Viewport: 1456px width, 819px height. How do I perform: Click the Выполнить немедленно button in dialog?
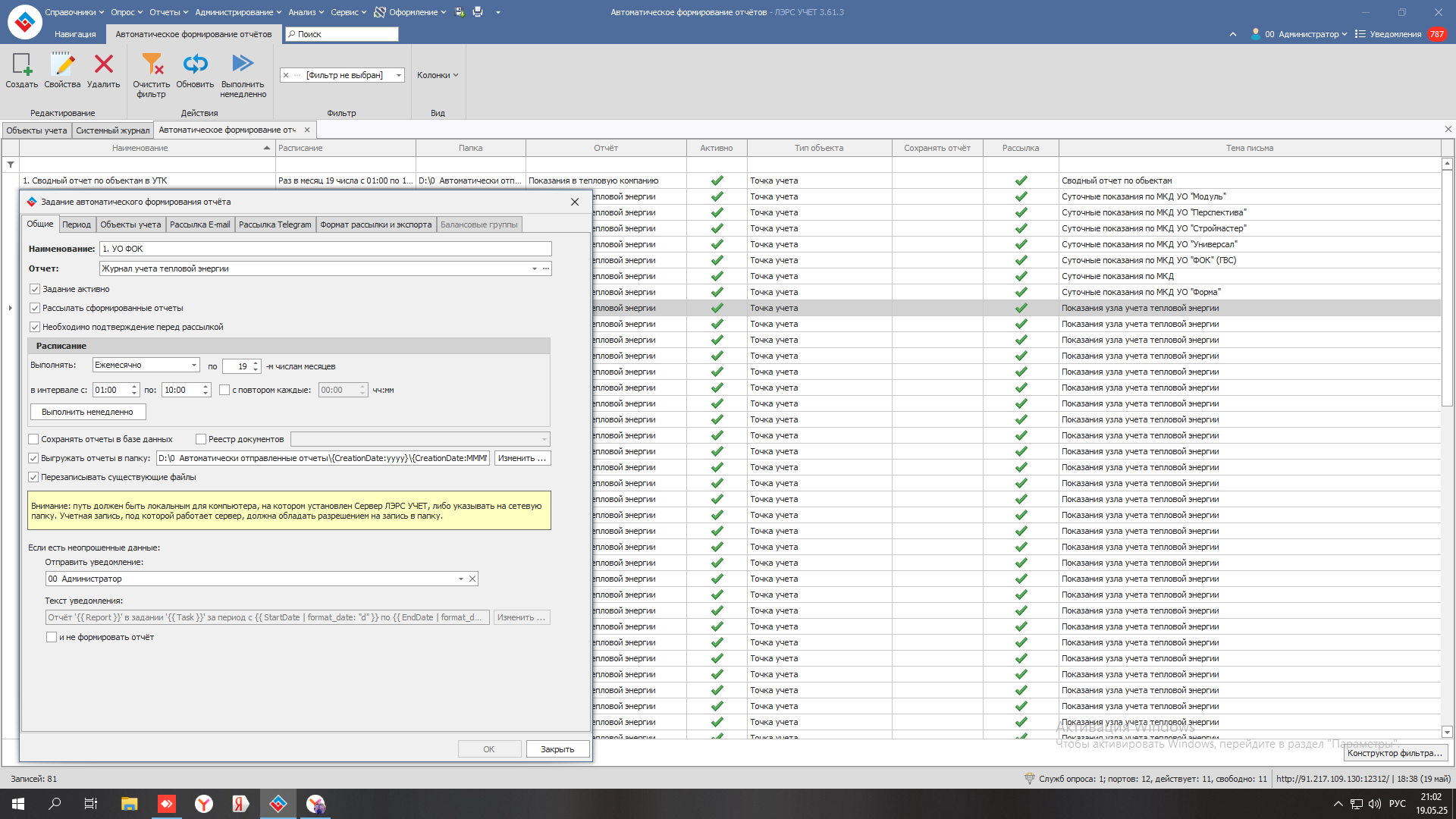pos(88,412)
